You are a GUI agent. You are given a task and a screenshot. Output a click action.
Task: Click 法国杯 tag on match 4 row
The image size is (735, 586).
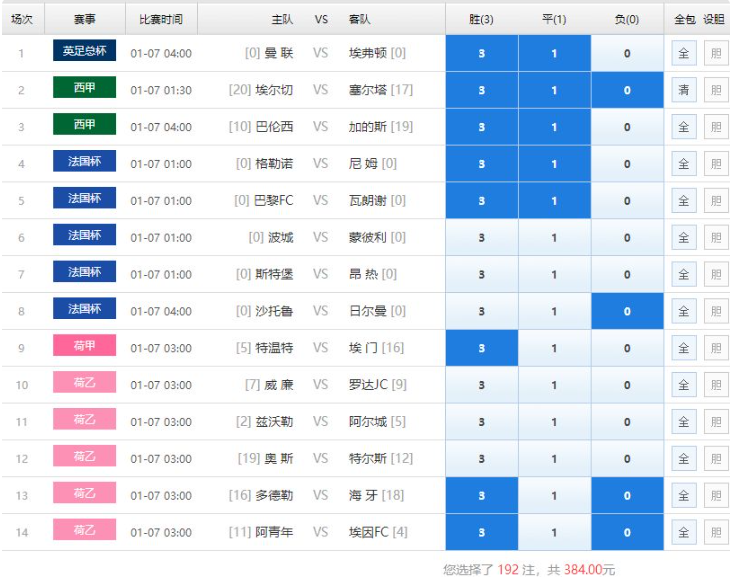coord(84,161)
